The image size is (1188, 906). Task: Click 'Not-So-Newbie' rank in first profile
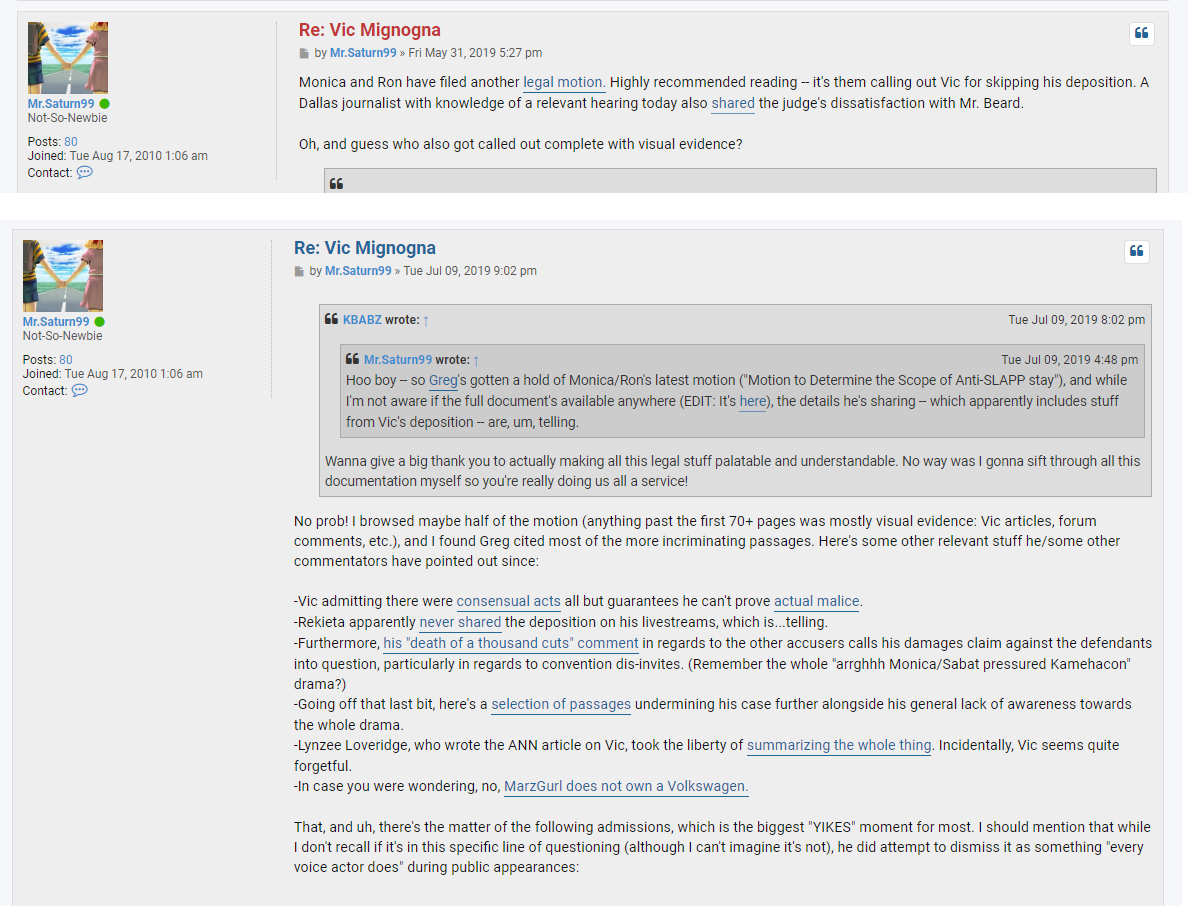pyautogui.click(x=67, y=118)
